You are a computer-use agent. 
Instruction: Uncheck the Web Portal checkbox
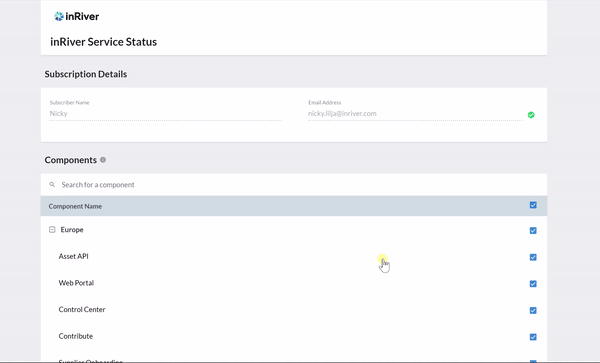tap(533, 284)
